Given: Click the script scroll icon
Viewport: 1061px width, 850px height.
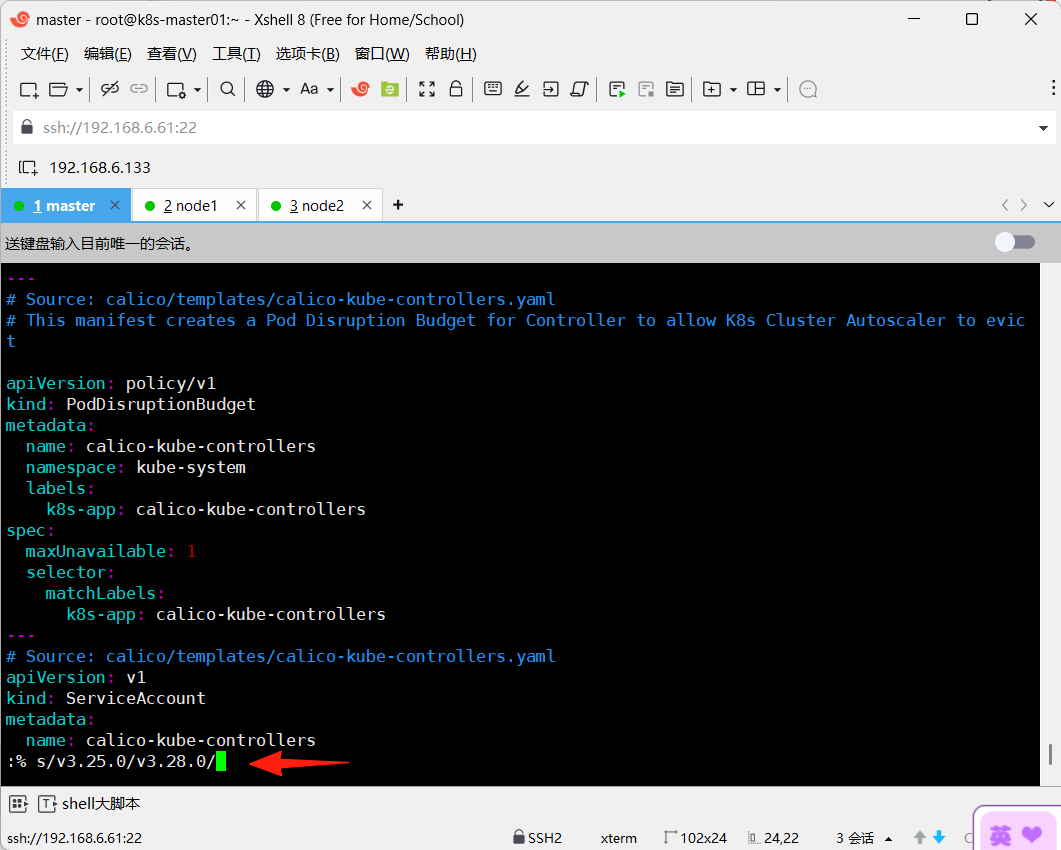Looking at the screenshot, I should [580, 89].
